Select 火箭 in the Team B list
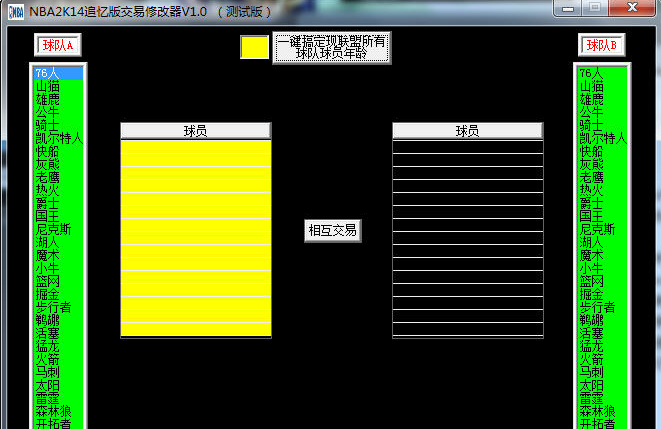The width and height of the screenshot is (661, 429). click(x=602, y=359)
